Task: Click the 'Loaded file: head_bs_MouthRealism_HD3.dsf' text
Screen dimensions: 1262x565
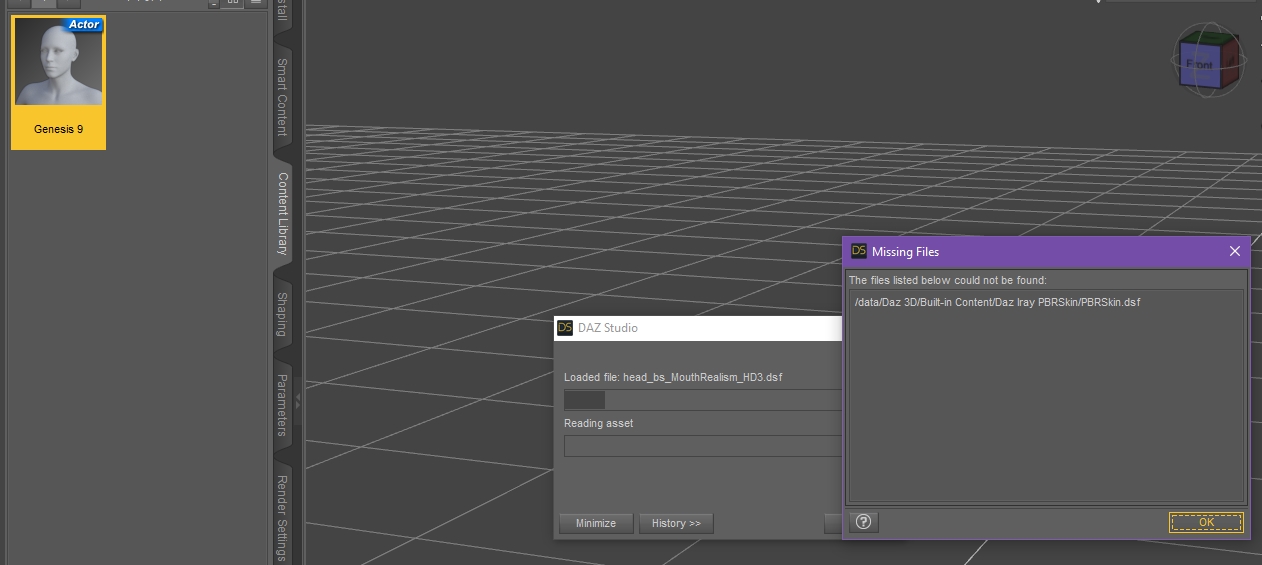Action: click(673, 377)
